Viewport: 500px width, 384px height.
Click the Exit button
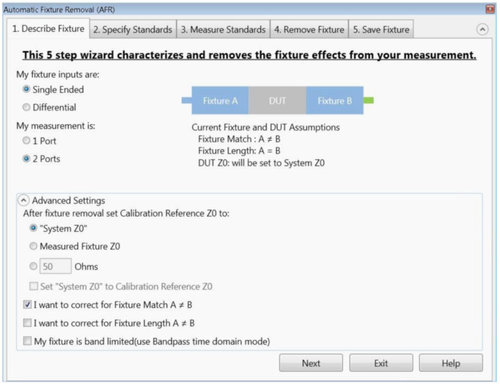tap(381, 363)
